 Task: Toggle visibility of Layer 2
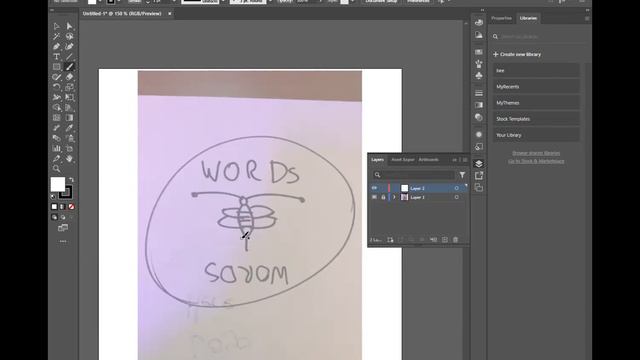(x=374, y=188)
